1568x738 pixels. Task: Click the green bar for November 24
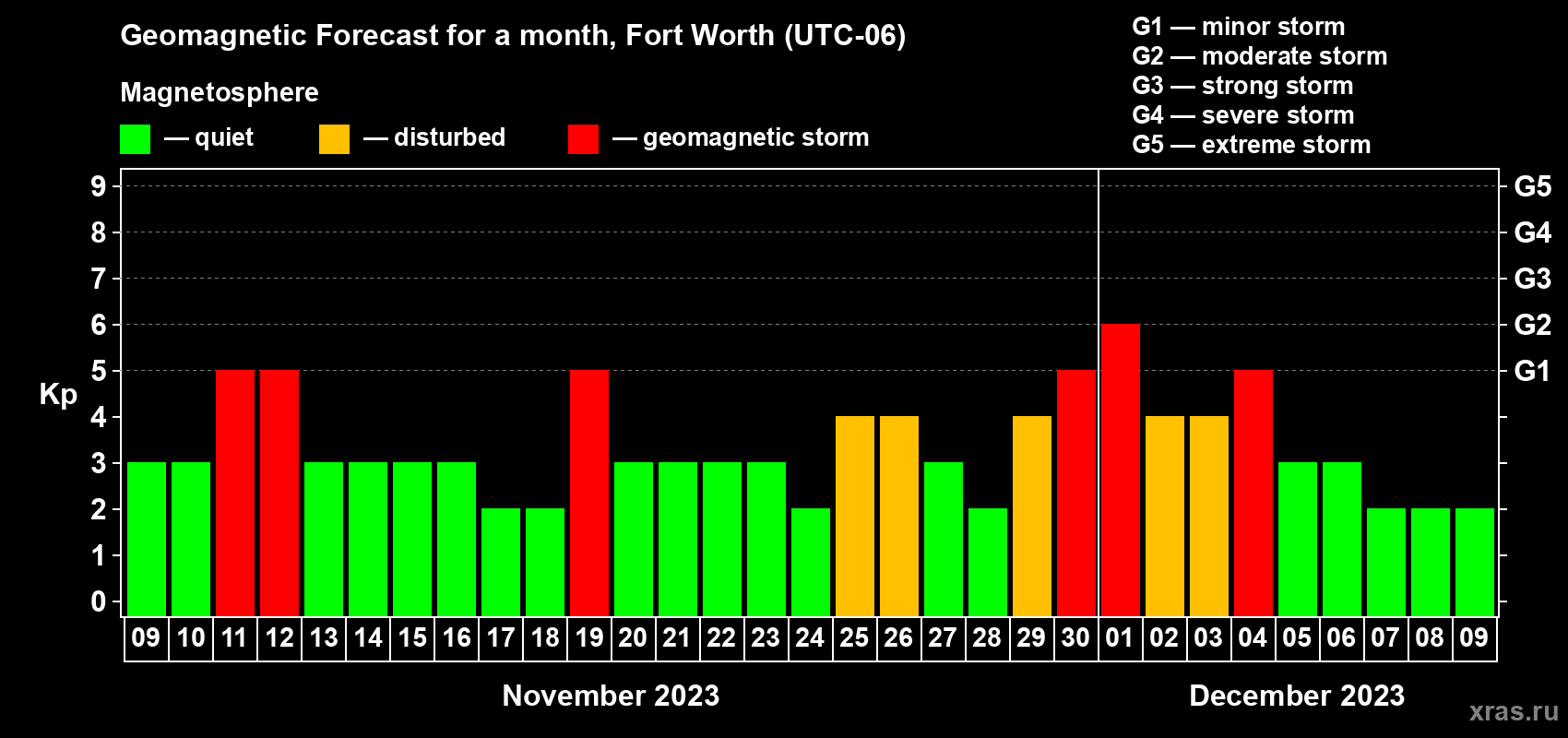tap(811, 562)
